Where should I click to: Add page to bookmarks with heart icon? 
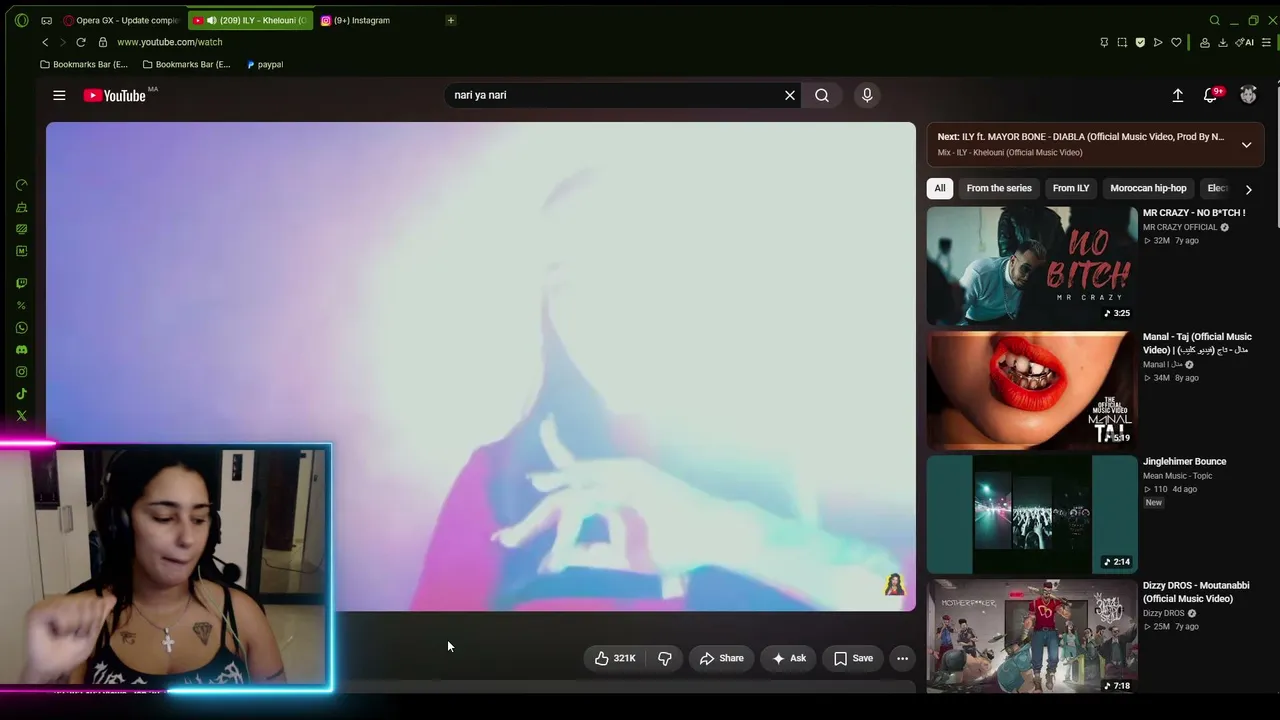pyautogui.click(x=1176, y=42)
